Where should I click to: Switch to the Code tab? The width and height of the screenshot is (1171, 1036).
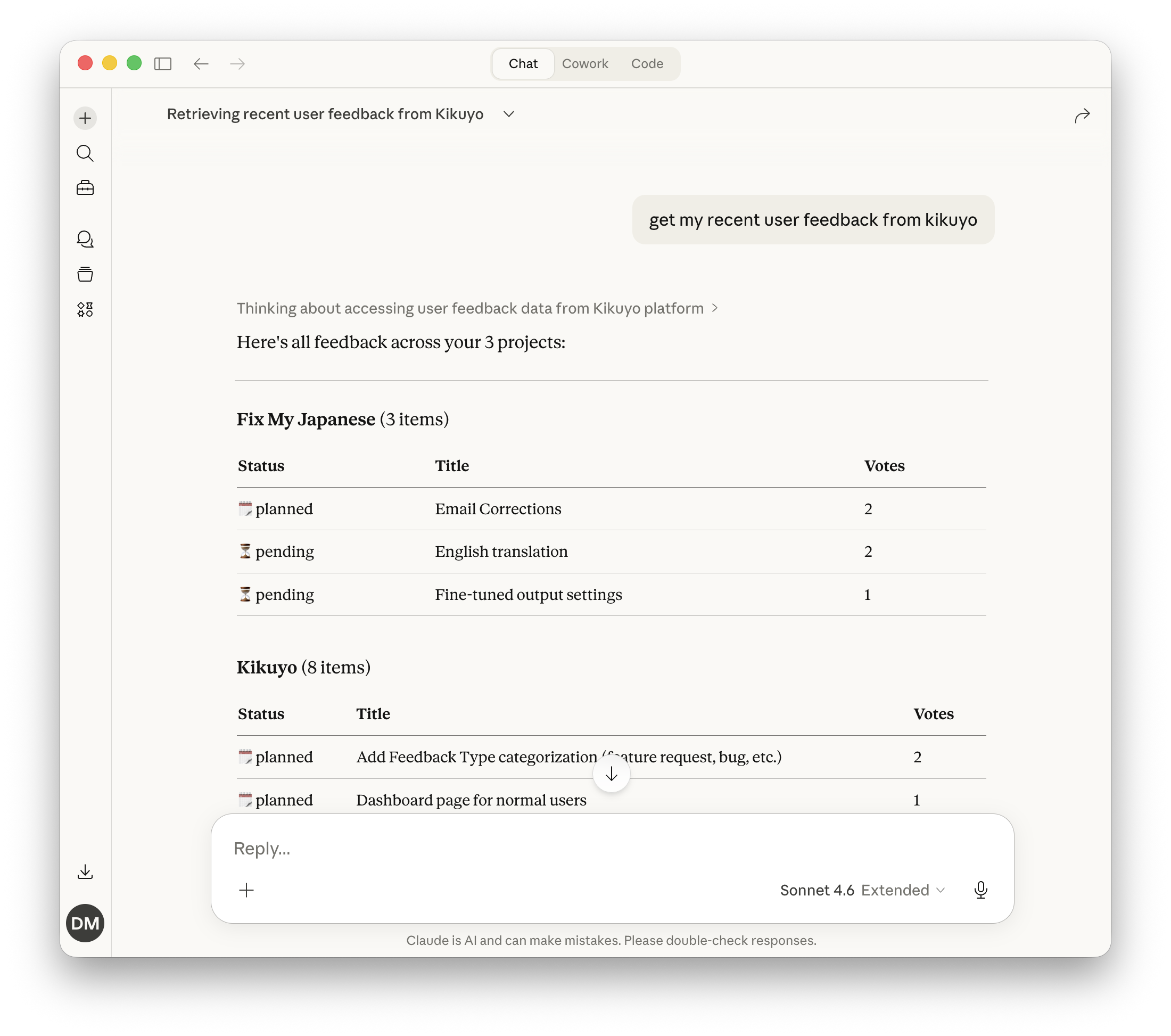[647, 63]
